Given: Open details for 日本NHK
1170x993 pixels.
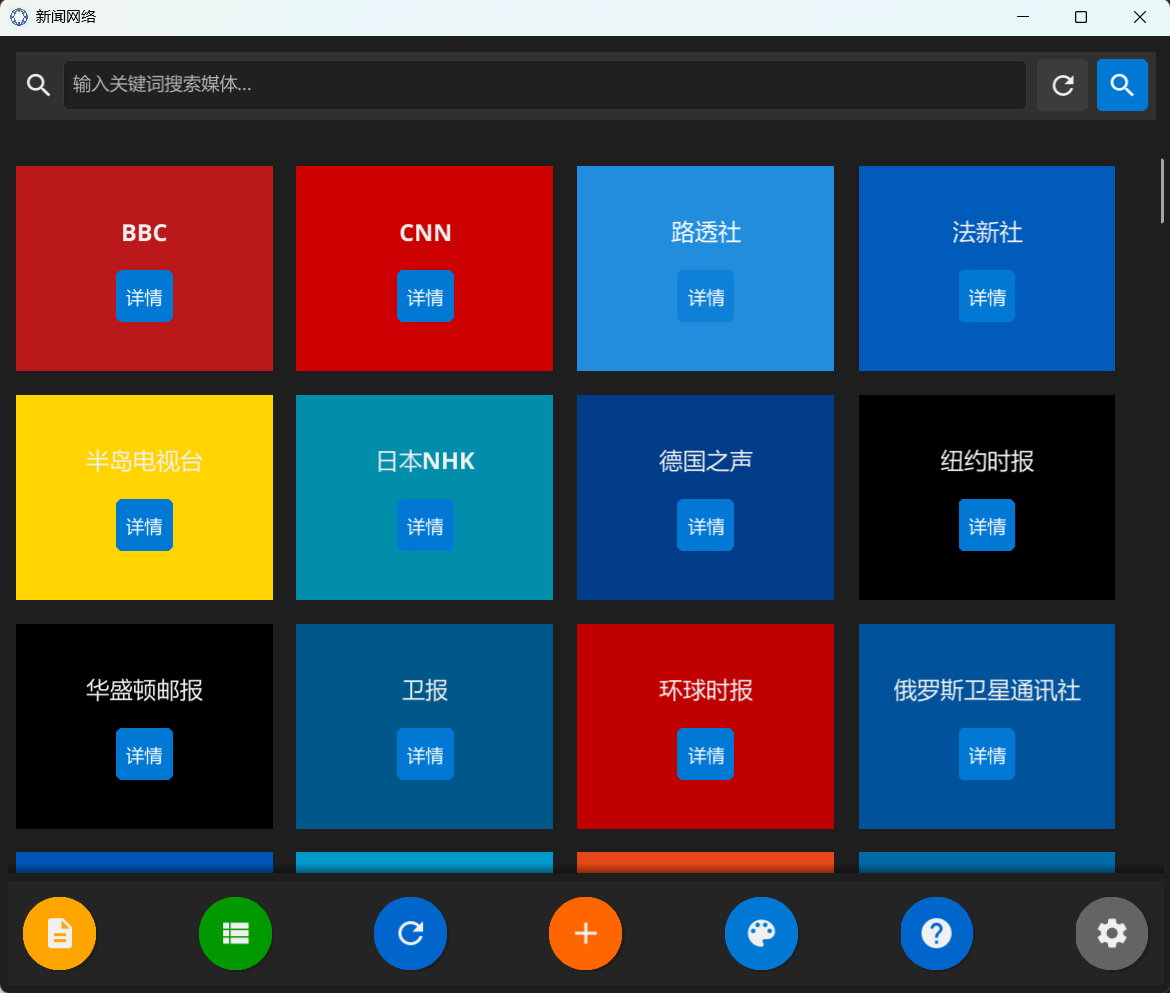Looking at the screenshot, I should (x=425, y=525).
